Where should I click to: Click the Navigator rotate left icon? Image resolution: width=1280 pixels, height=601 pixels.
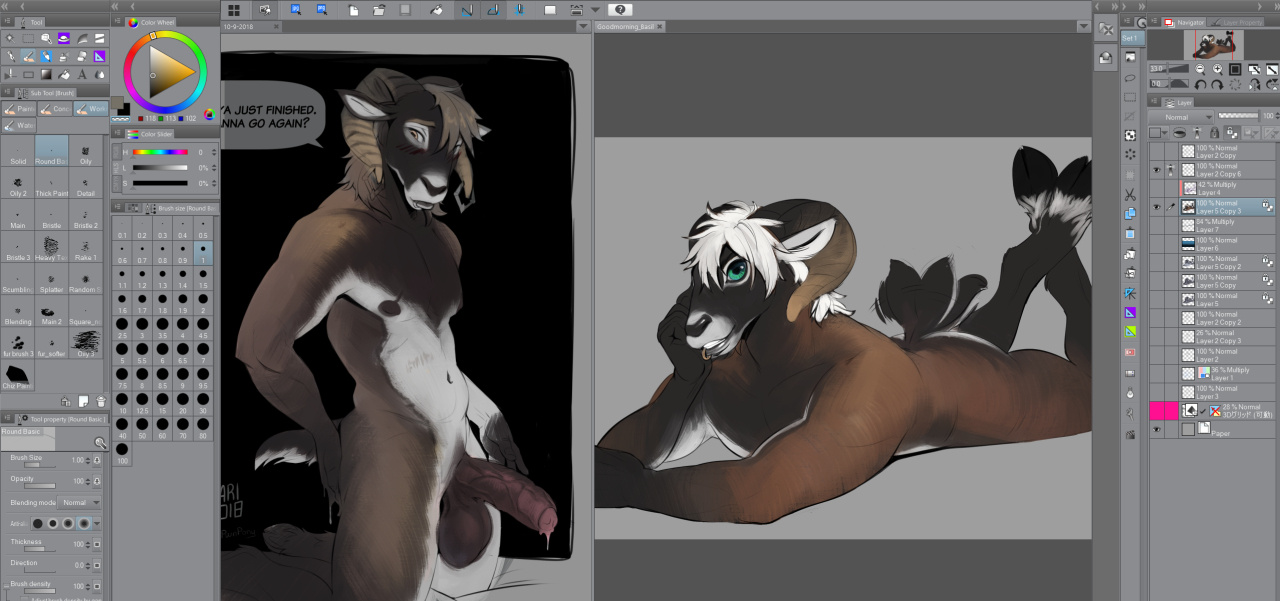1200,84
